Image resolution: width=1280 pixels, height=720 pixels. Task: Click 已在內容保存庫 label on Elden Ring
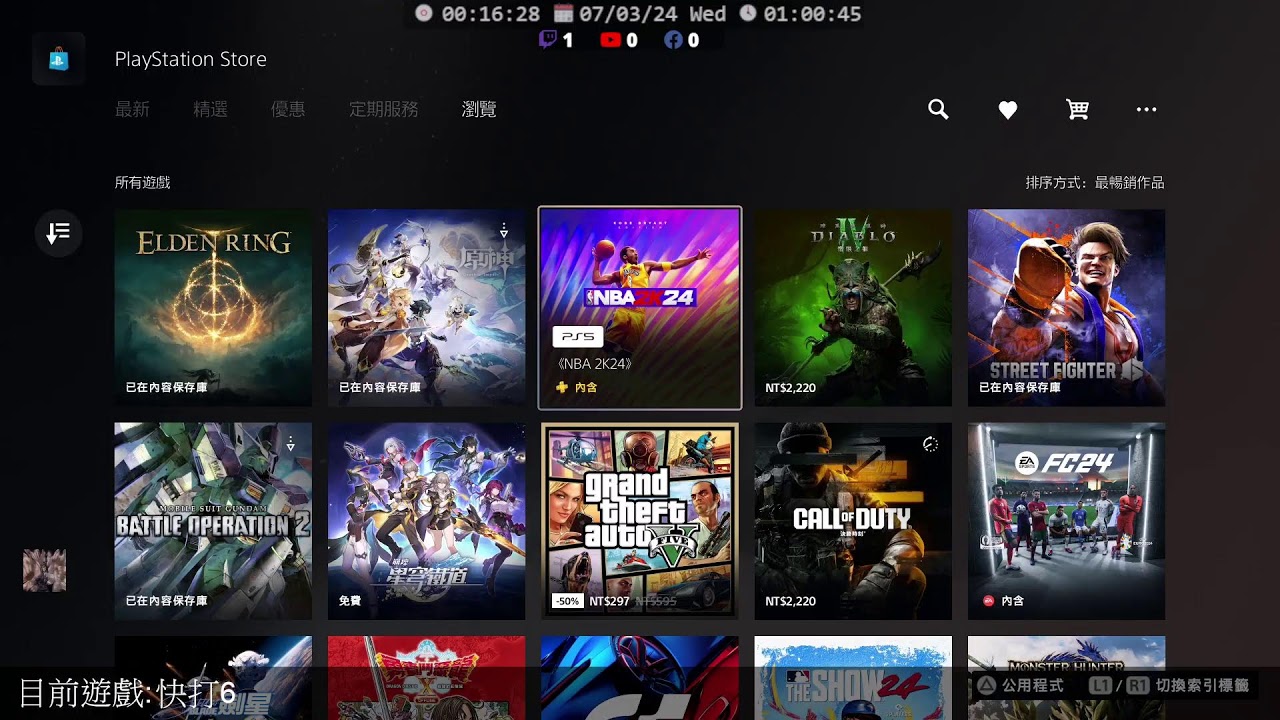tap(166, 388)
